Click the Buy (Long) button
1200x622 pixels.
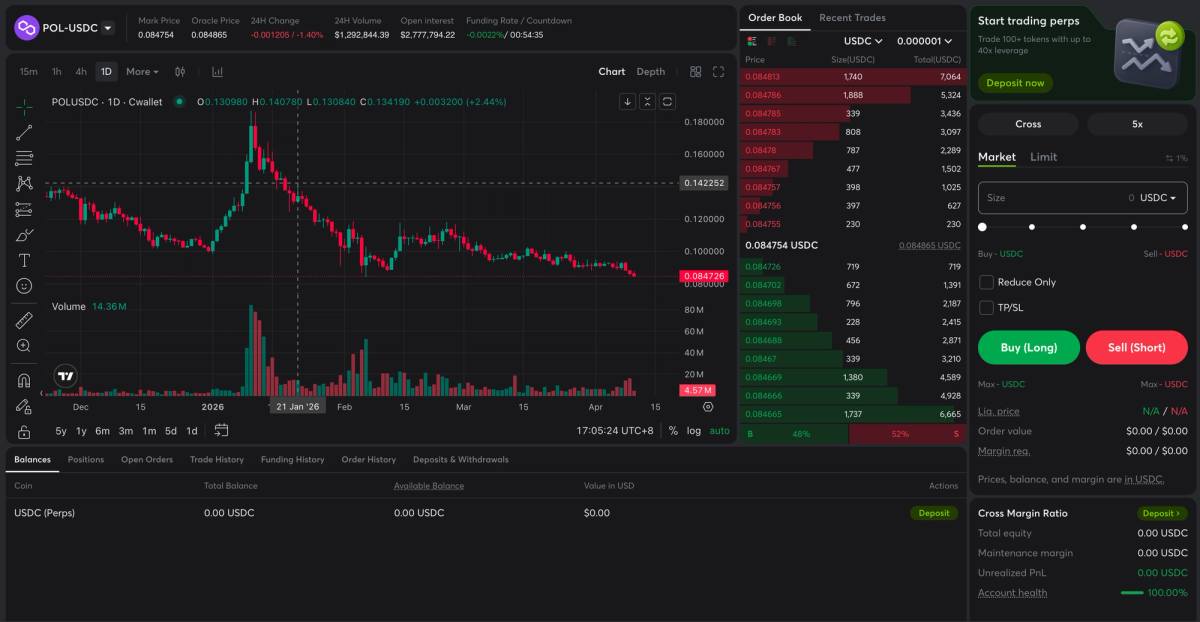tap(1029, 348)
